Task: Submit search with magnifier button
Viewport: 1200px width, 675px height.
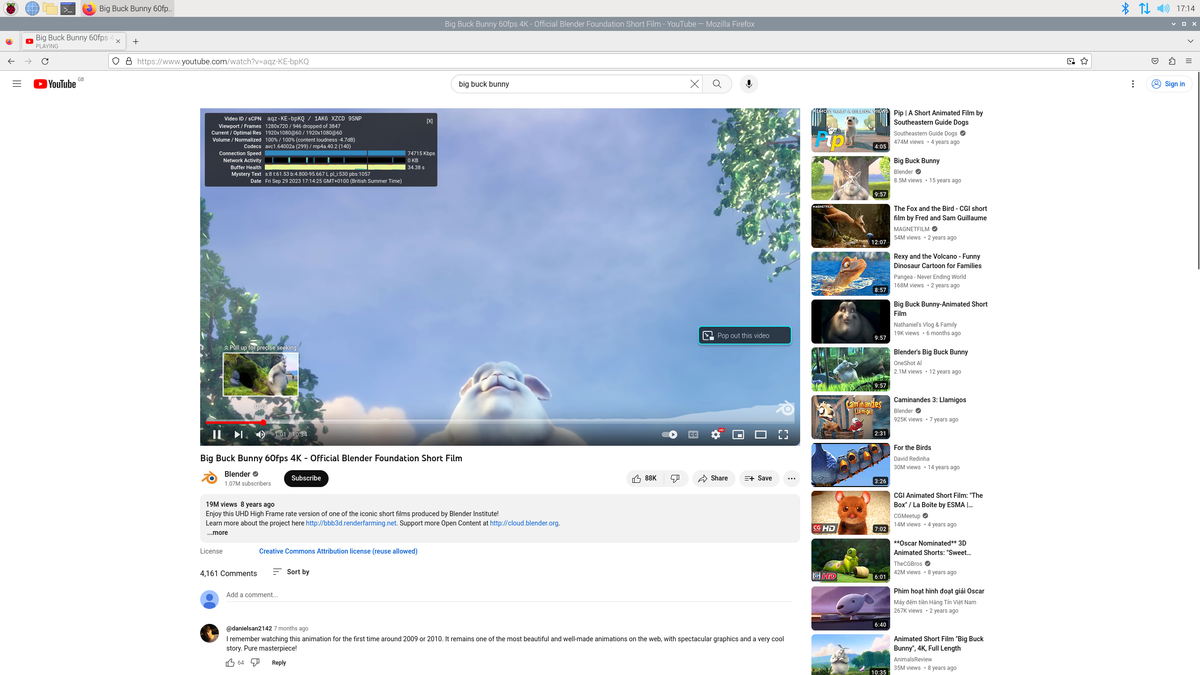Action: coord(717,84)
